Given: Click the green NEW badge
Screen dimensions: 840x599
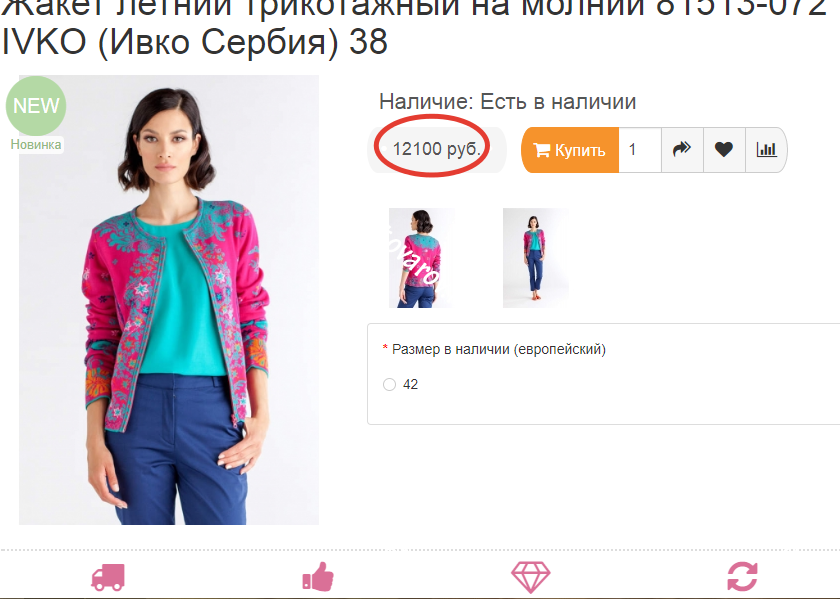Looking at the screenshot, I should [x=36, y=106].
